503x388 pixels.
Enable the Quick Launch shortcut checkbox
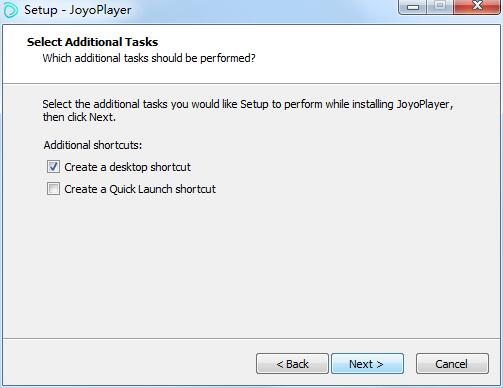pos(53,189)
